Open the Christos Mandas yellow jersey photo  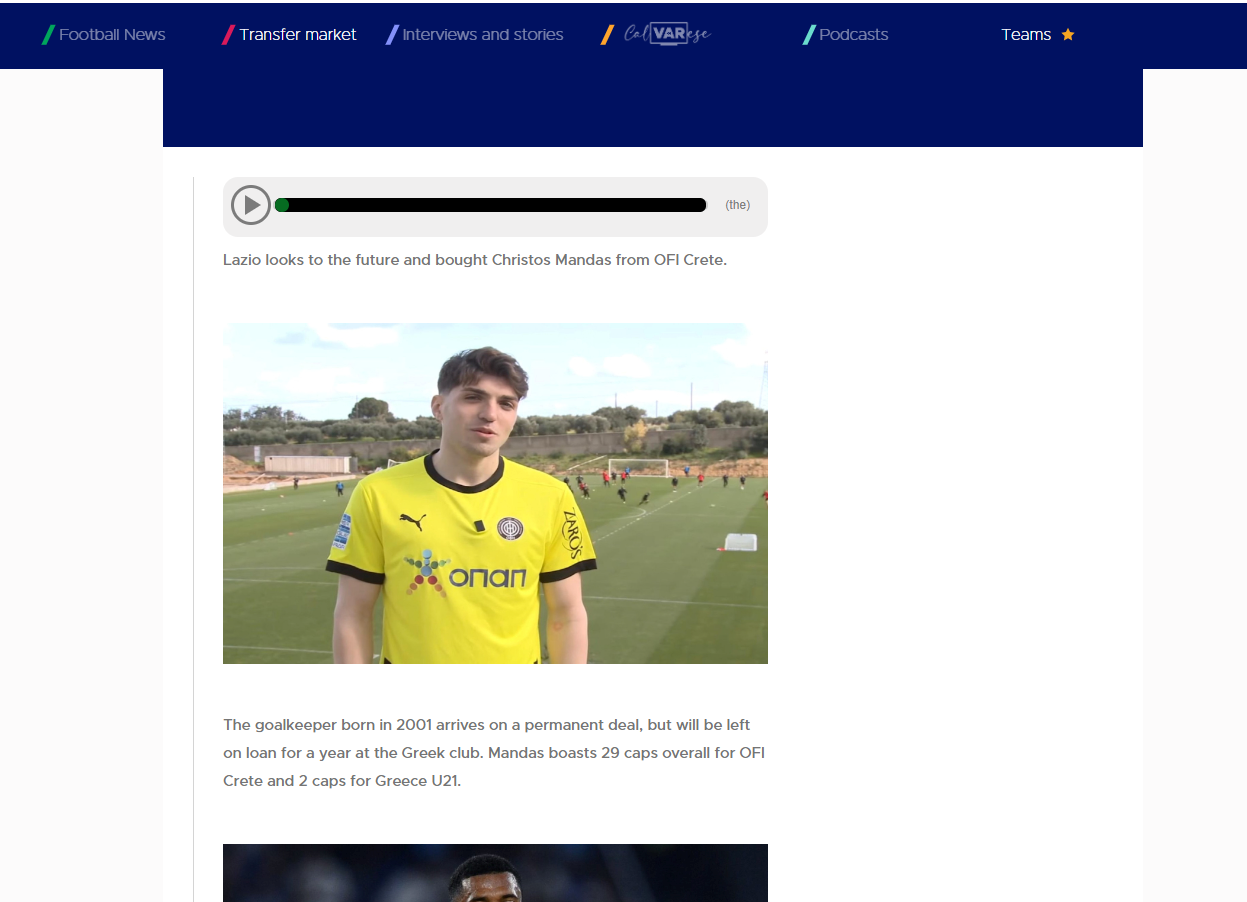point(495,493)
